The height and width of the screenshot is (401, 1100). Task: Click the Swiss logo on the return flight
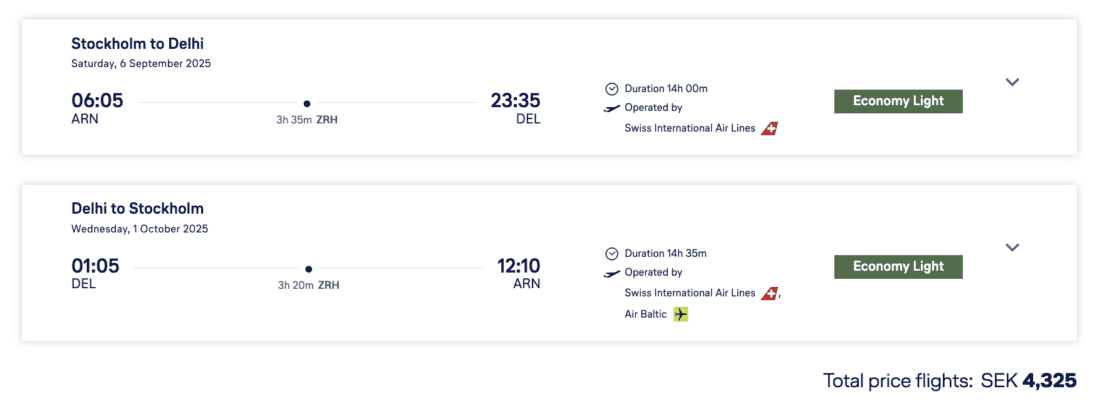(x=769, y=293)
